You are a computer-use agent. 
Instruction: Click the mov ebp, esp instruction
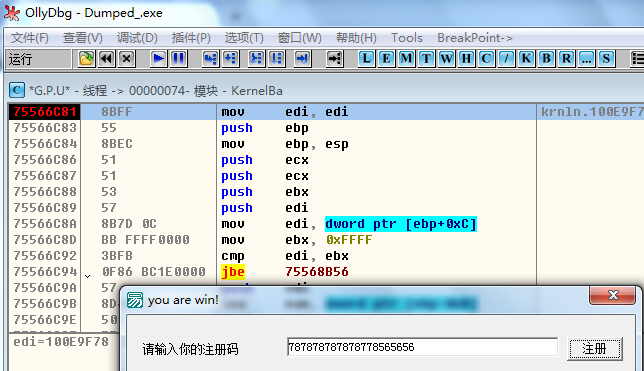[x=285, y=144]
